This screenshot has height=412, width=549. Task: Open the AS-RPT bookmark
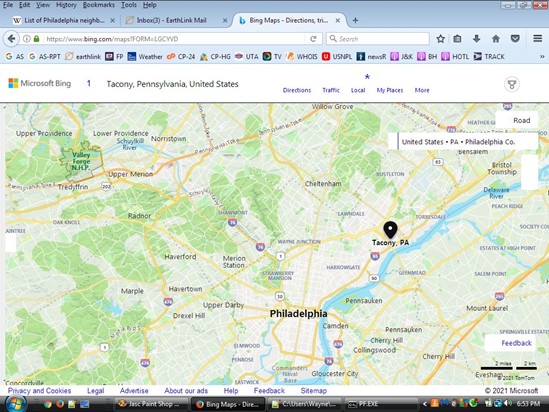(x=44, y=56)
